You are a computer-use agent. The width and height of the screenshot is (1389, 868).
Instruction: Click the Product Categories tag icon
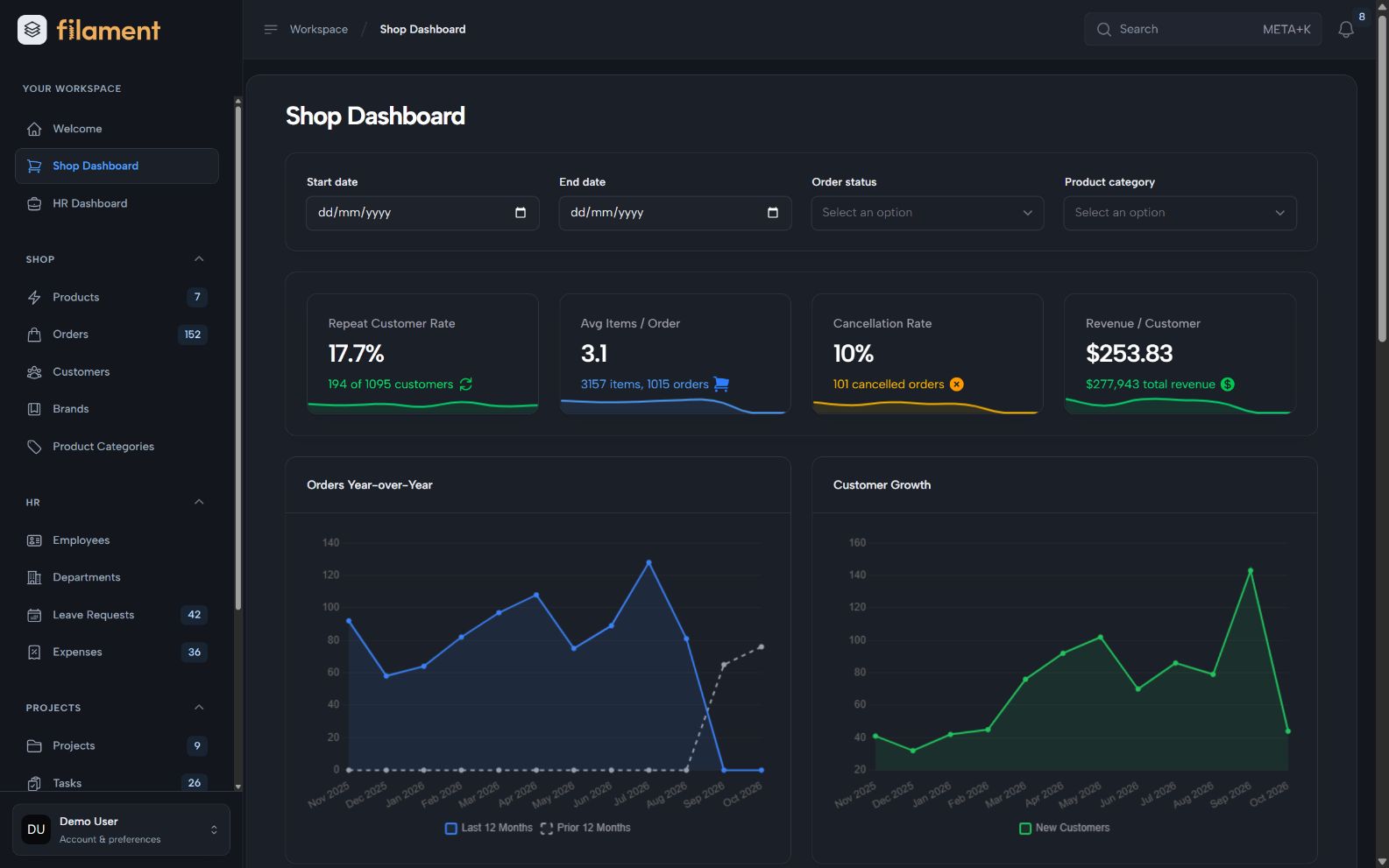click(x=34, y=447)
